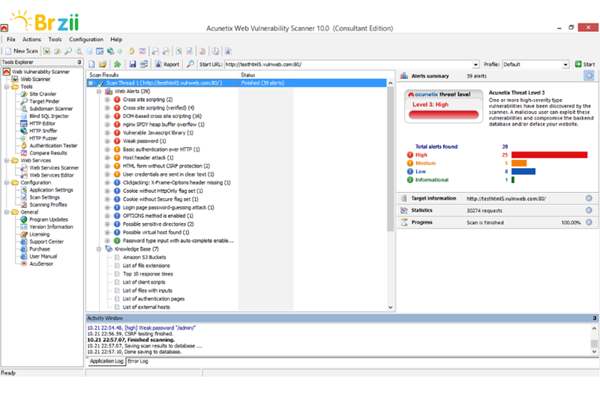Select Web Scanner in Tools Explorer
This screenshot has width=600, height=400.
click(x=36, y=79)
